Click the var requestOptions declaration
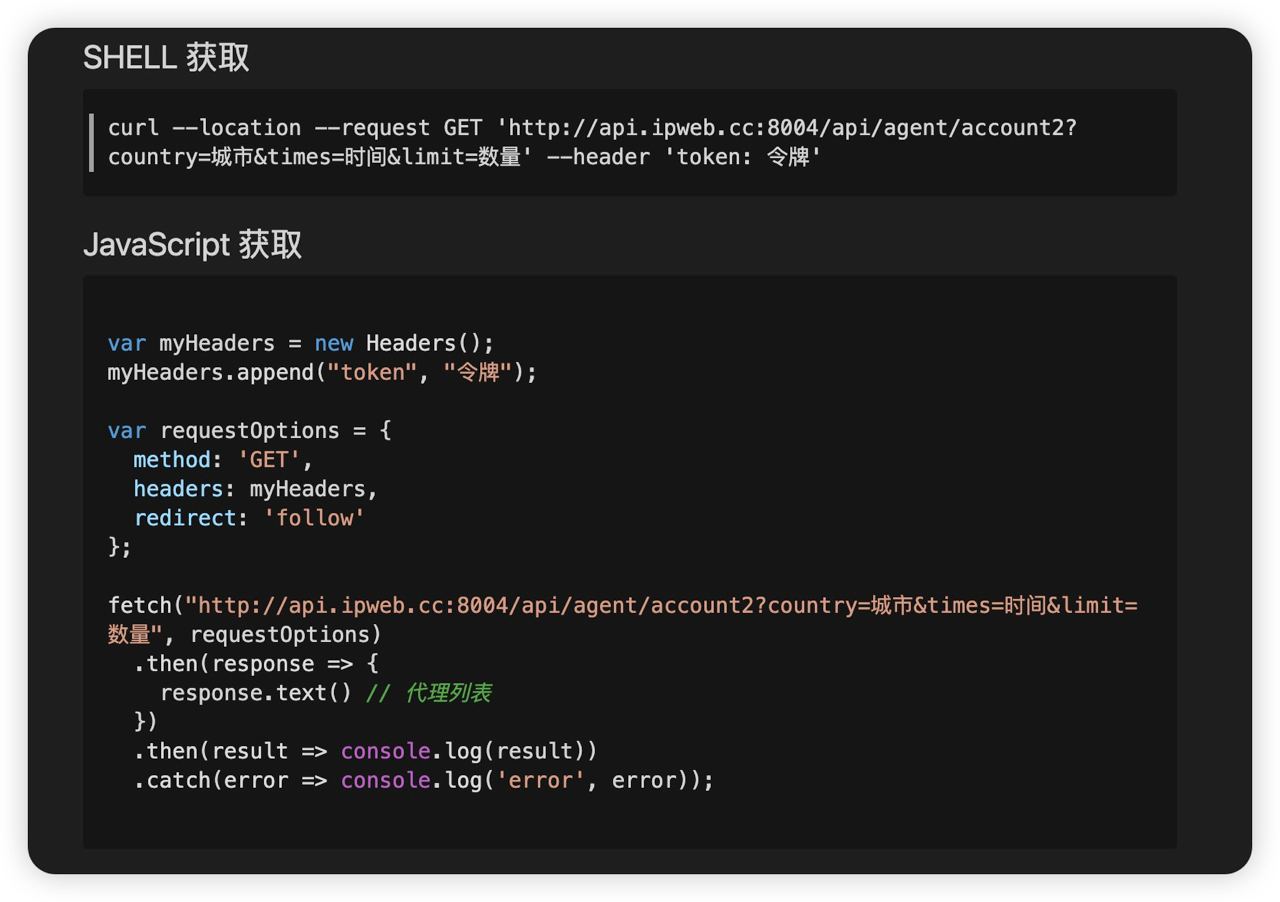Image resolution: width=1280 pixels, height=902 pixels. pos(248,431)
